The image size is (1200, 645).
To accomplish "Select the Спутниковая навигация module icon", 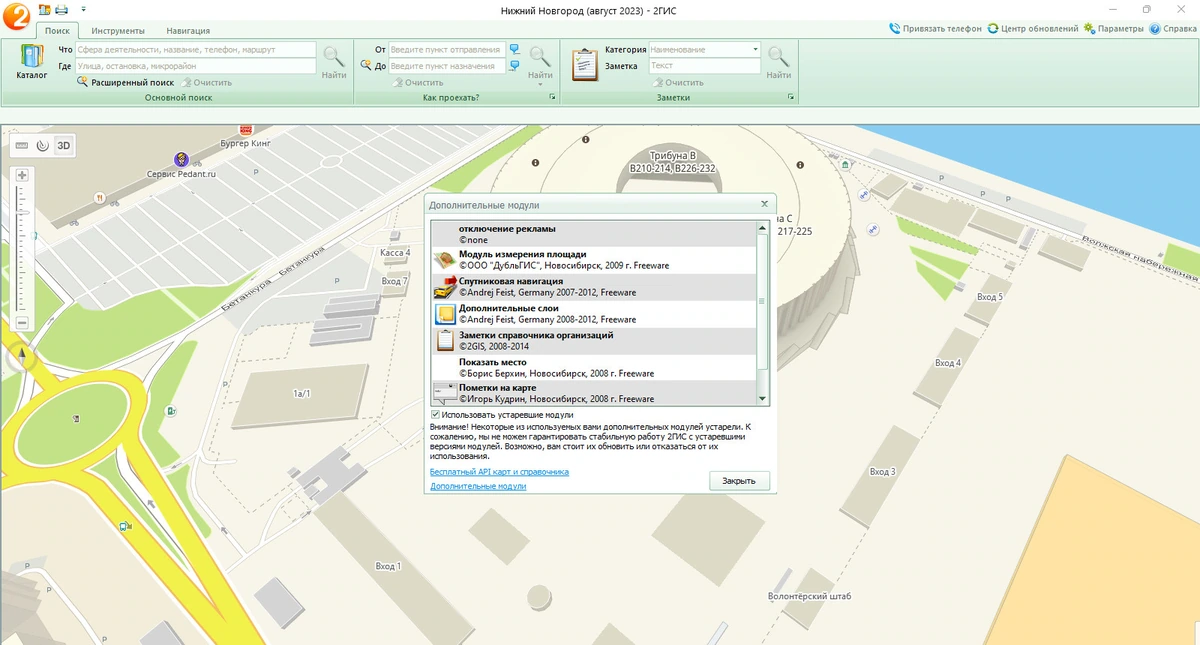I will 445,287.
